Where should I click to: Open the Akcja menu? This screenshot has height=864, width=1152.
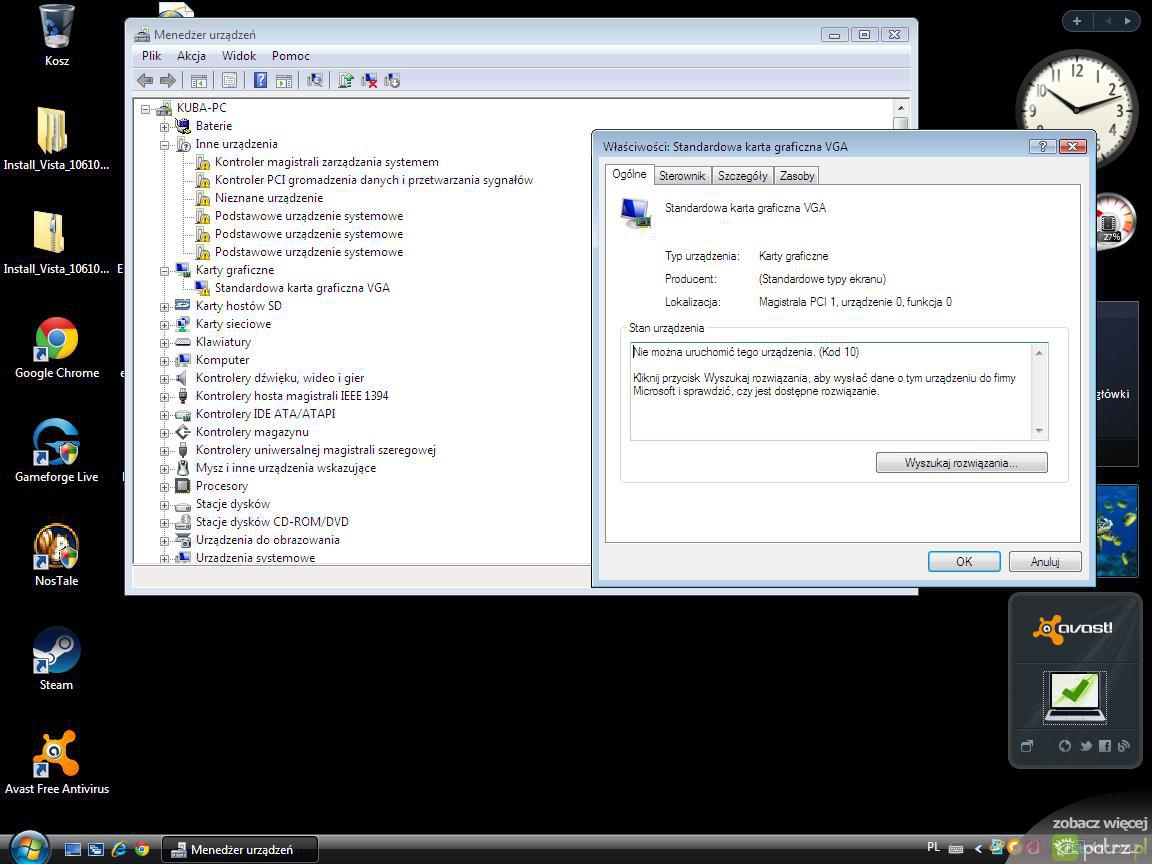coord(191,56)
